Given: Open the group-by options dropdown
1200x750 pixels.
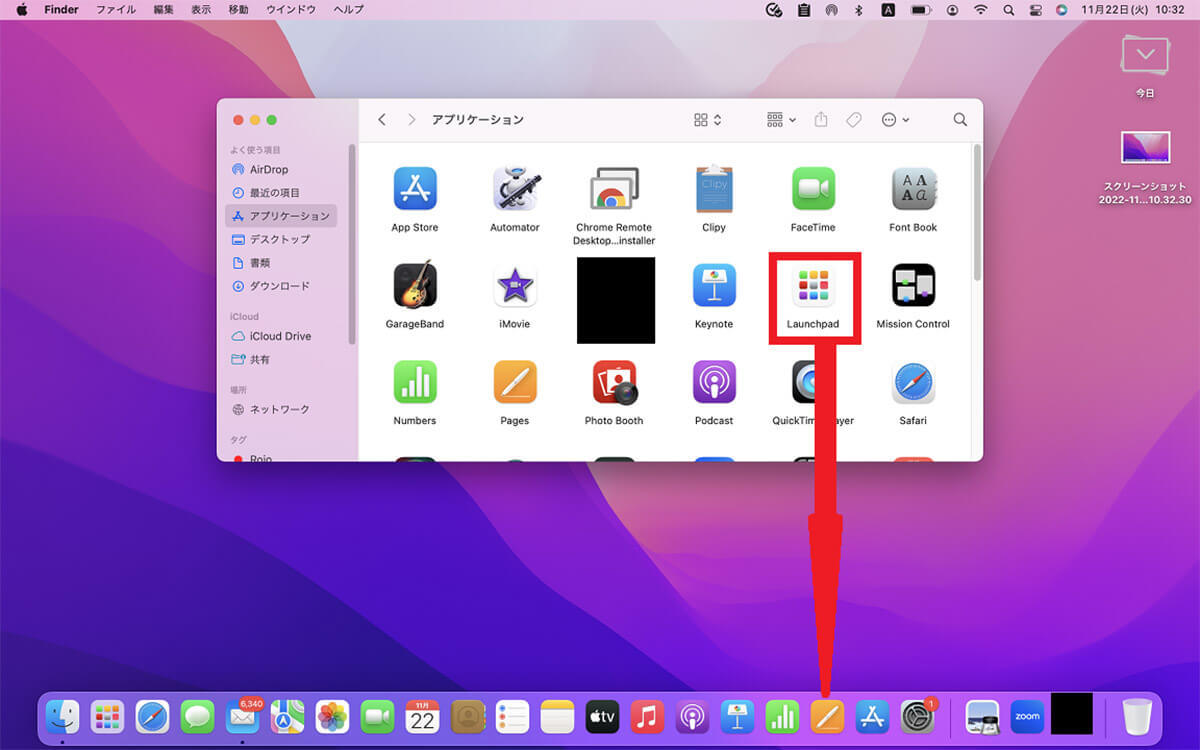Looking at the screenshot, I should click(781, 119).
